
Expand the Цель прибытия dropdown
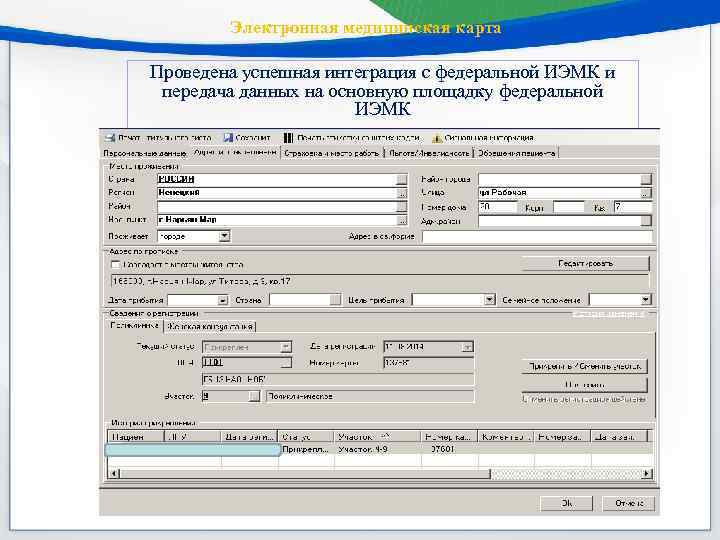tap(489, 300)
